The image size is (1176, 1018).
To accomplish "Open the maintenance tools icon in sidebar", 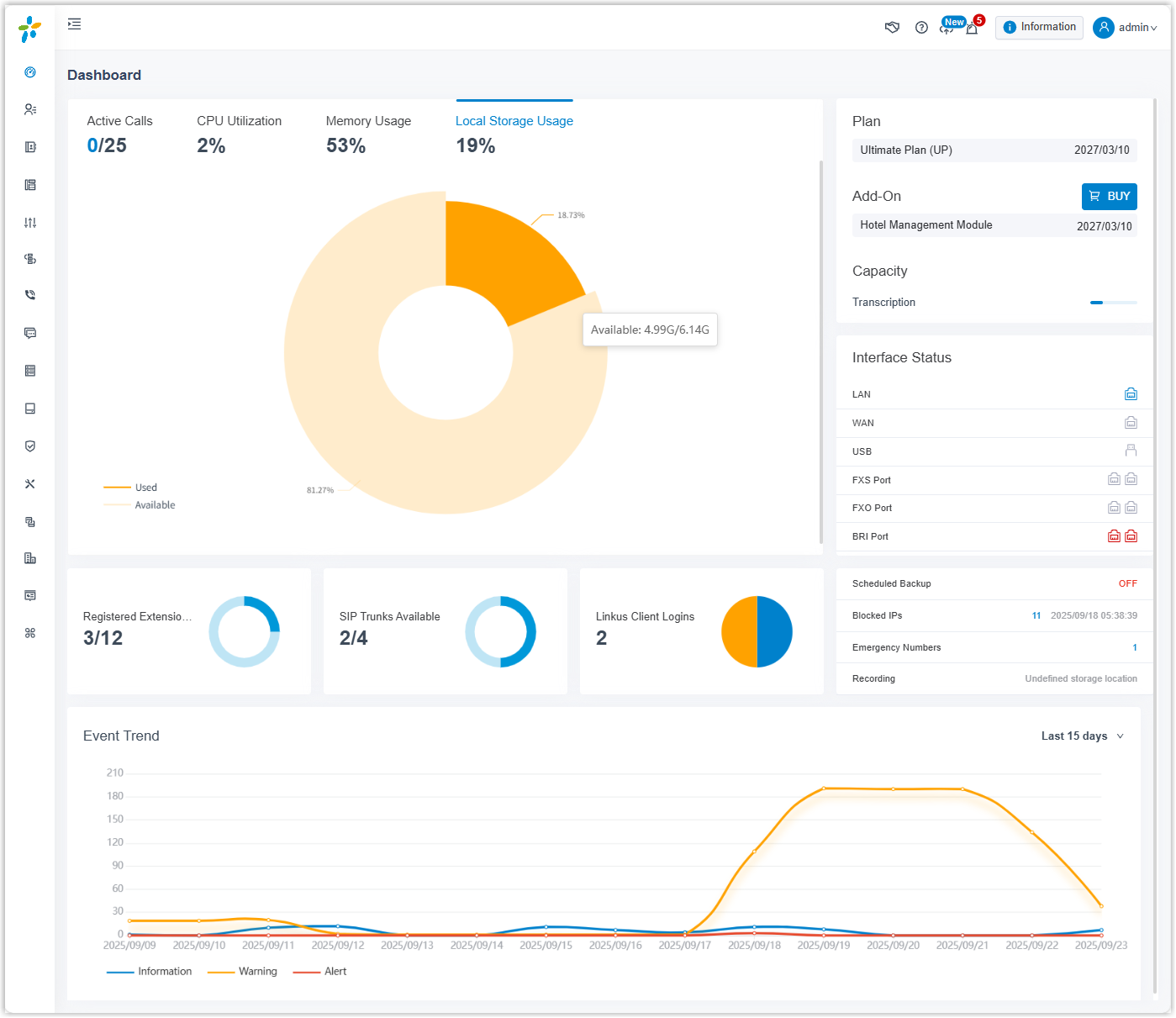I will pos(30,484).
